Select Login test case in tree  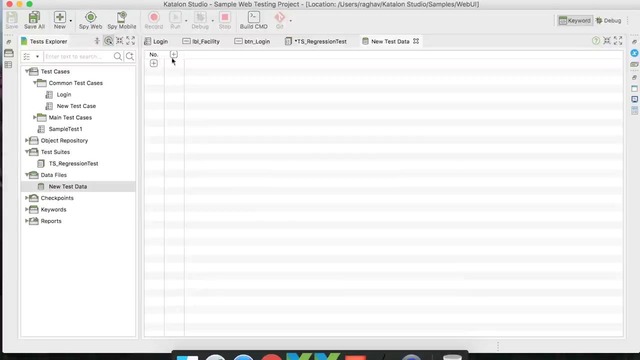[64, 94]
